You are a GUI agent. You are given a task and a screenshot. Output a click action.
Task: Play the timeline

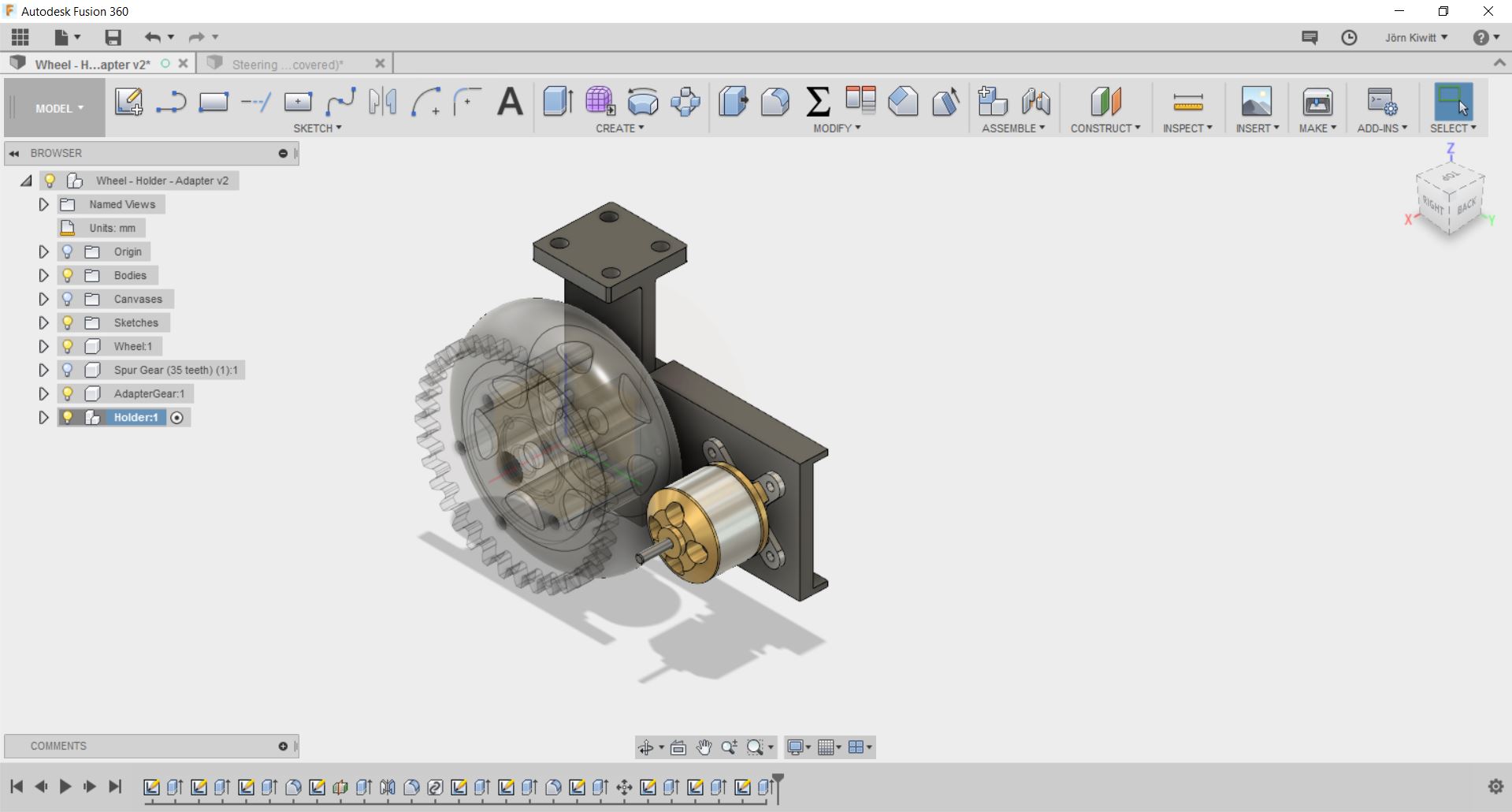click(x=65, y=786)
